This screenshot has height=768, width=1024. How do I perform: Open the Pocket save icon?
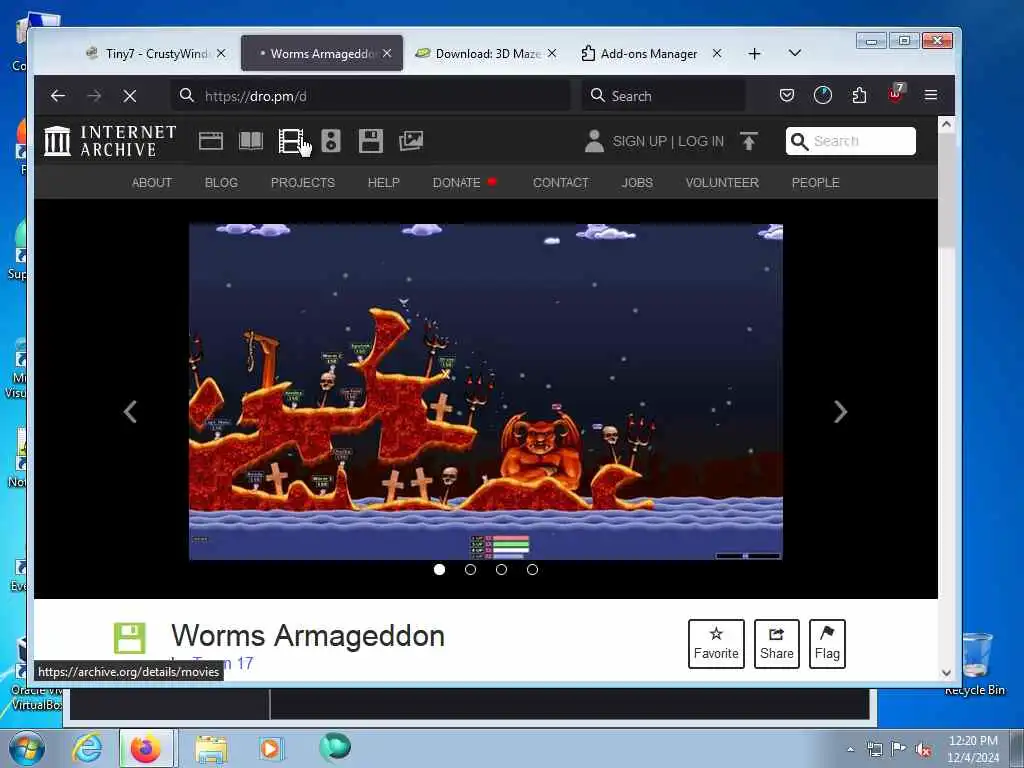coord(787,96)
